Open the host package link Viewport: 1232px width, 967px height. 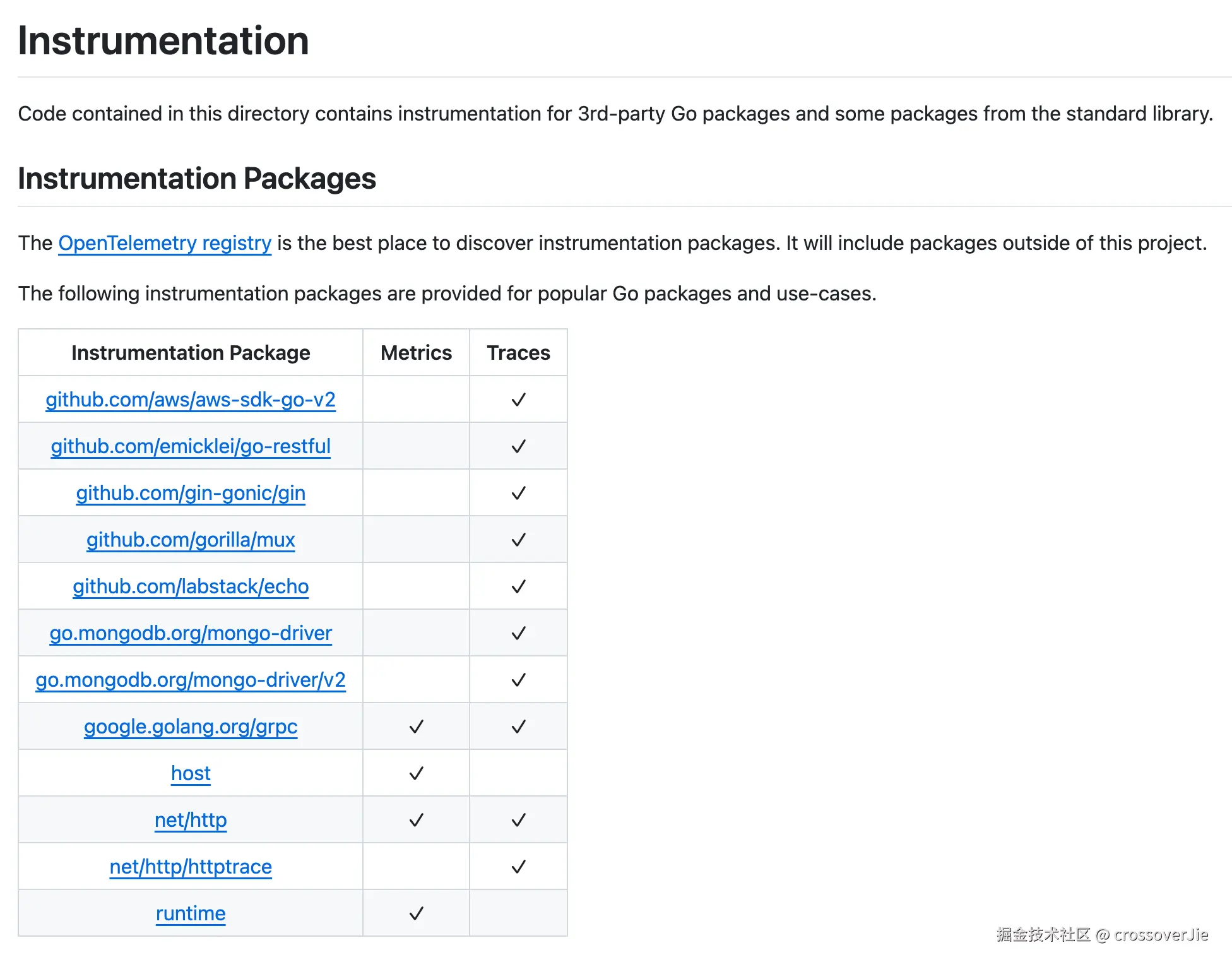point(190,773)
